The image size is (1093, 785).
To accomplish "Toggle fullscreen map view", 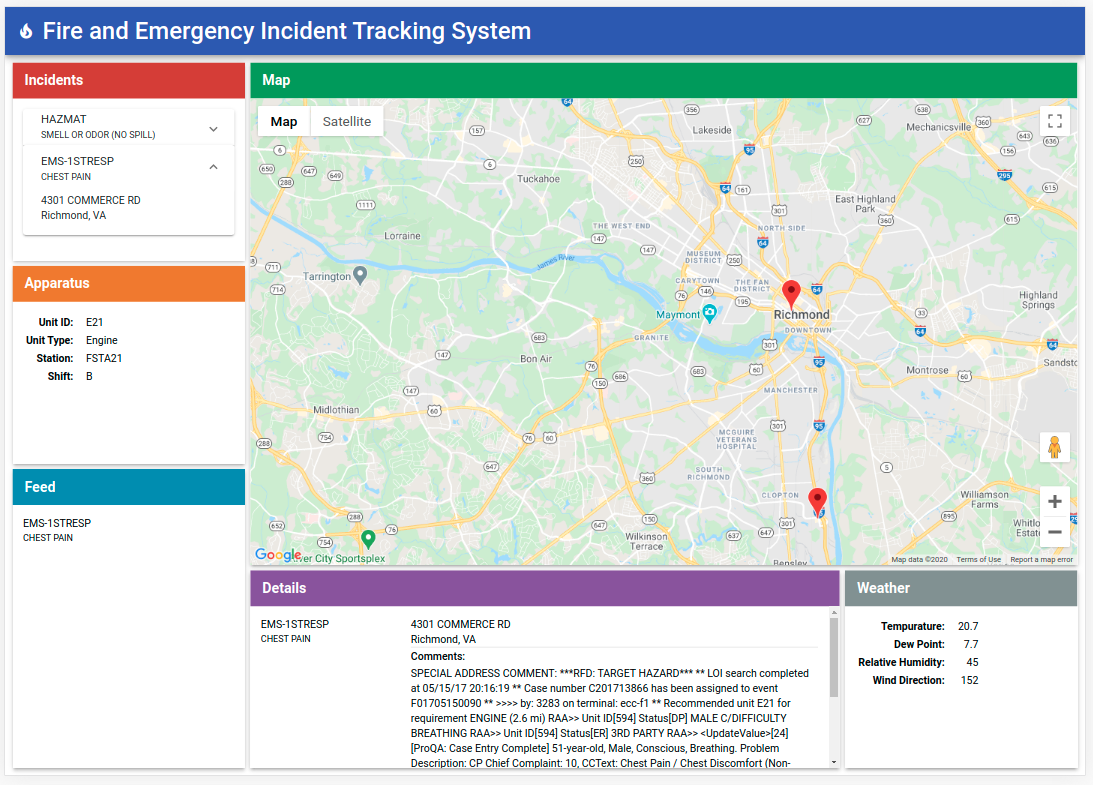I will tap(1055, 121).
